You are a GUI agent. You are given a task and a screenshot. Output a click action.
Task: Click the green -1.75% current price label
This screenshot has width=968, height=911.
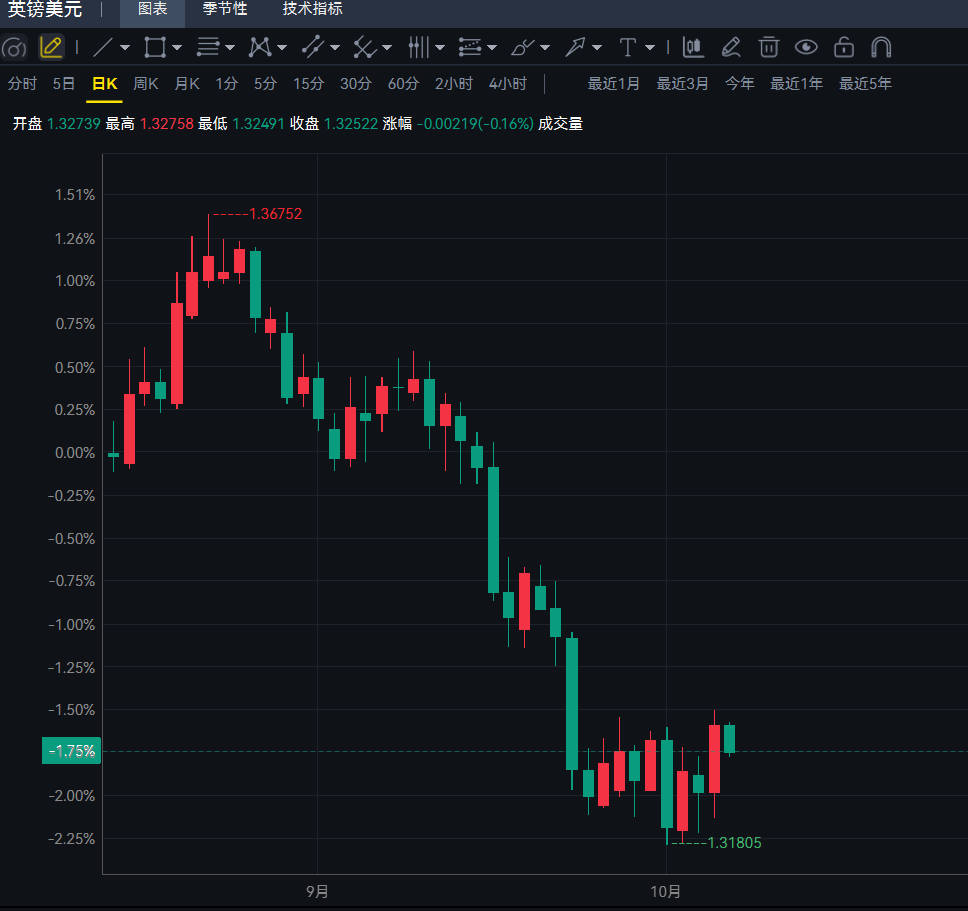[x=71, y=751]
